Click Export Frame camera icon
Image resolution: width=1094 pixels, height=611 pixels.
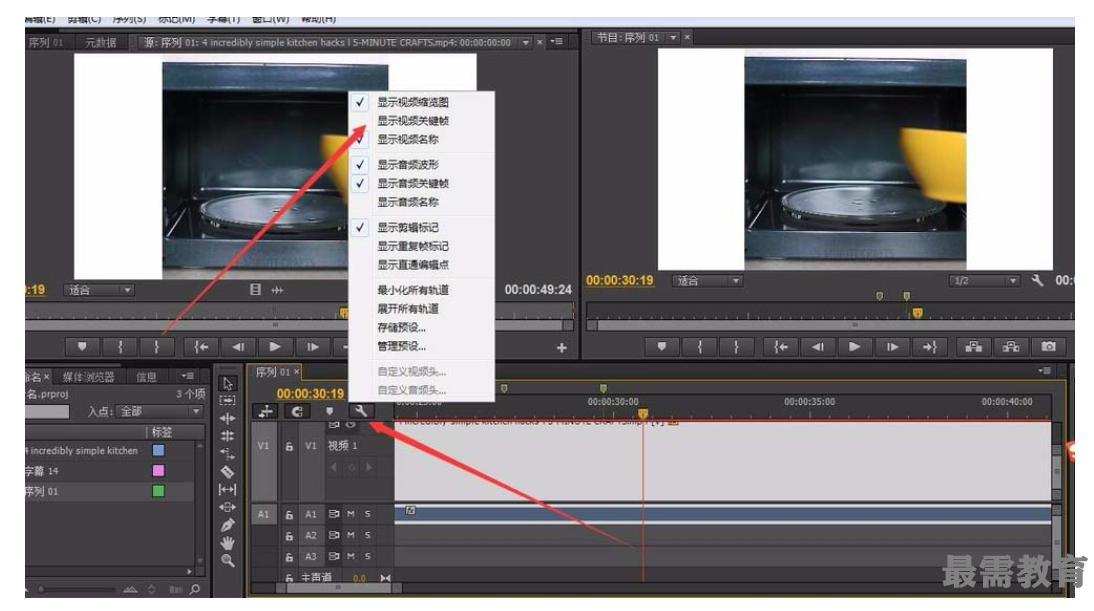(x=1048, y=347)
